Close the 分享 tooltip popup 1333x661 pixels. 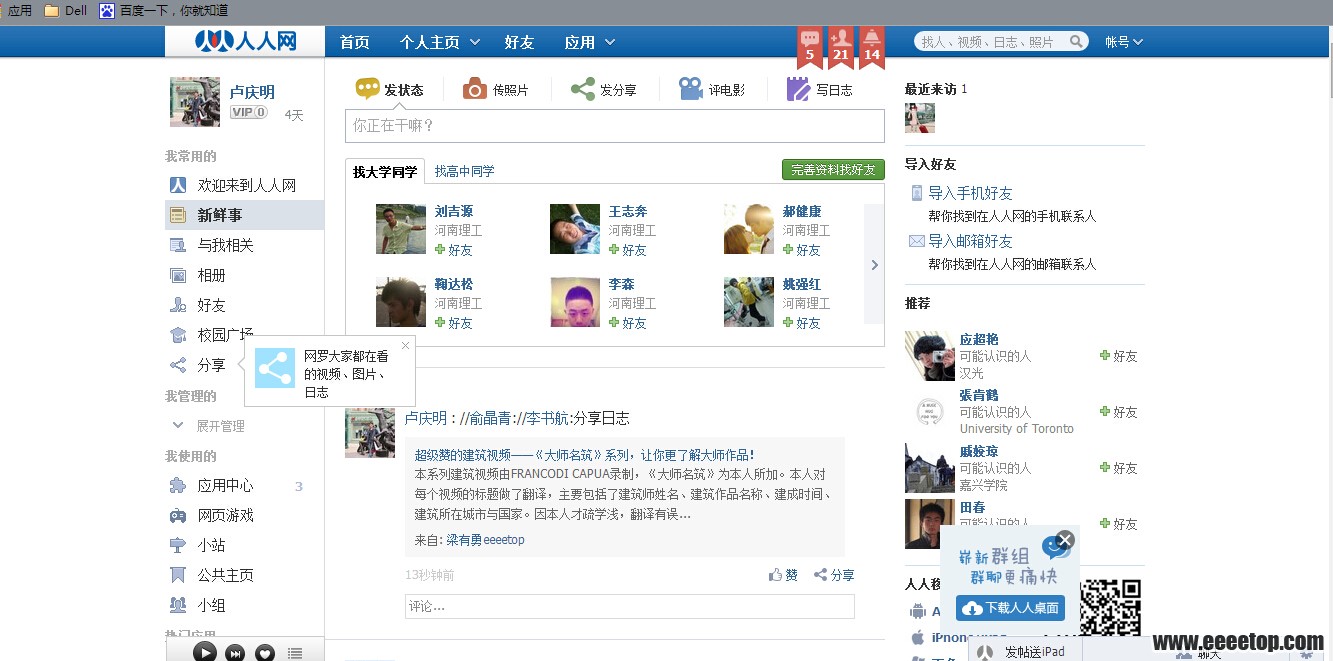click(405, 345)
